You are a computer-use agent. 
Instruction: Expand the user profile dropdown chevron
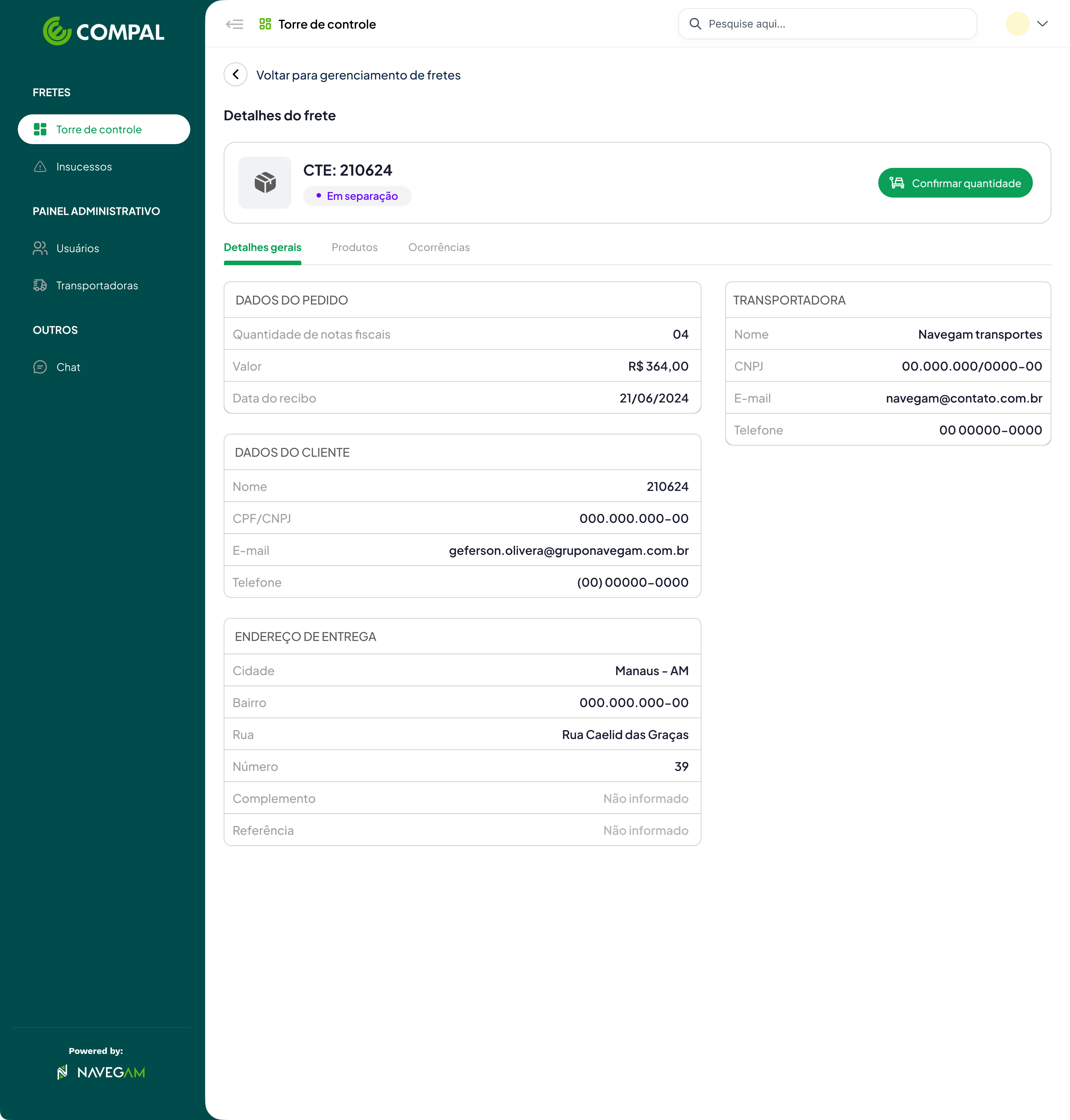(1044, 24)
